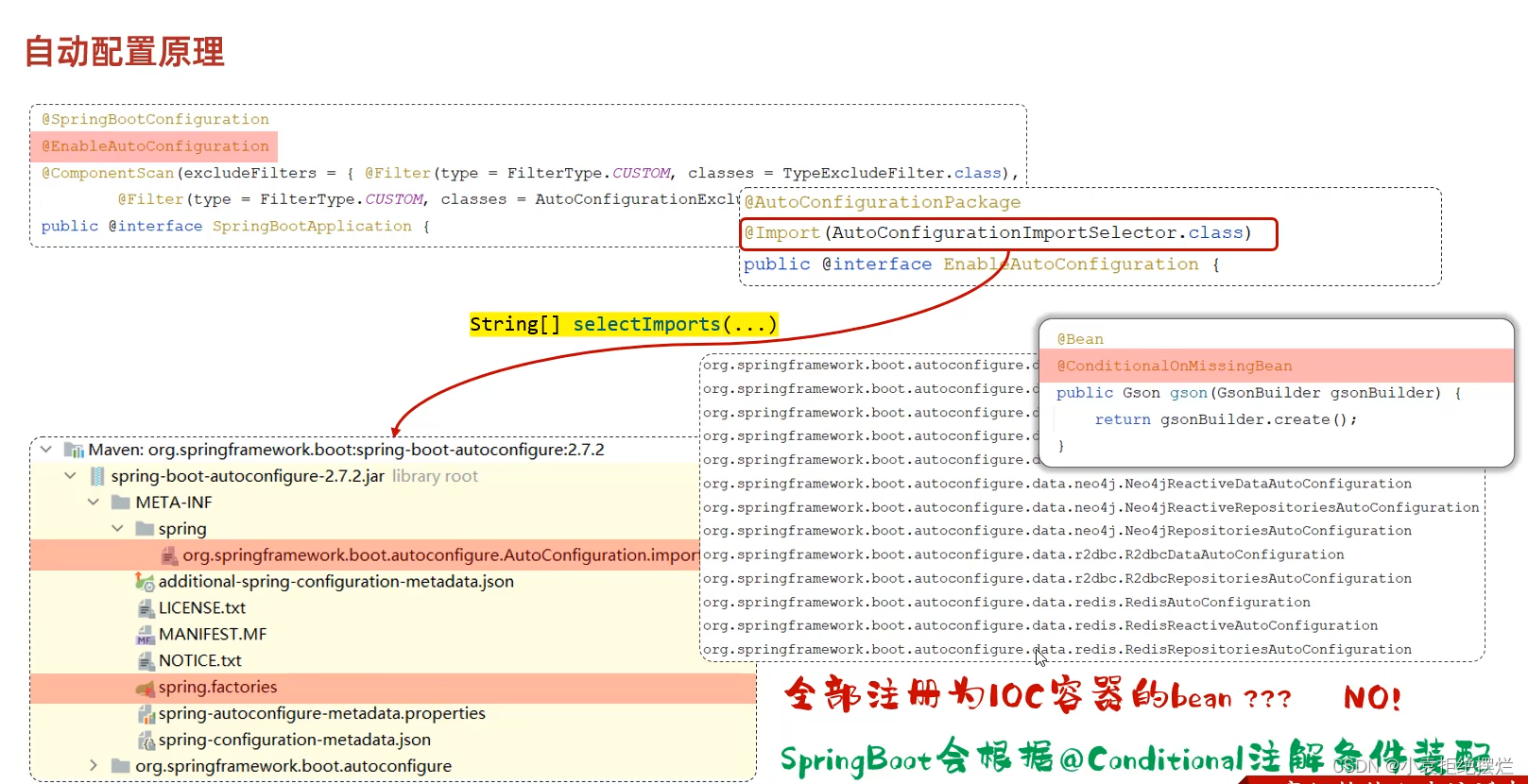
Task: Click the Maven library icon
Action: pos(74,450)
